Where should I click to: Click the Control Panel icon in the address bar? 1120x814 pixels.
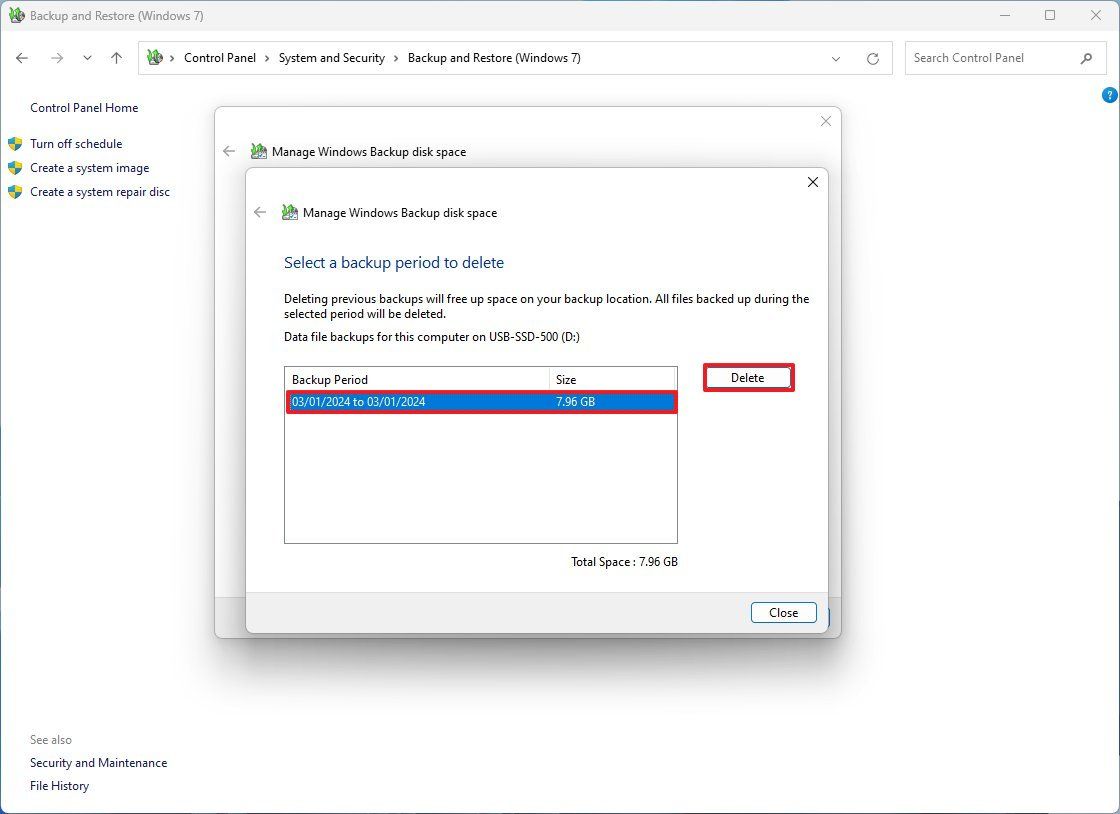coord(155,58)
